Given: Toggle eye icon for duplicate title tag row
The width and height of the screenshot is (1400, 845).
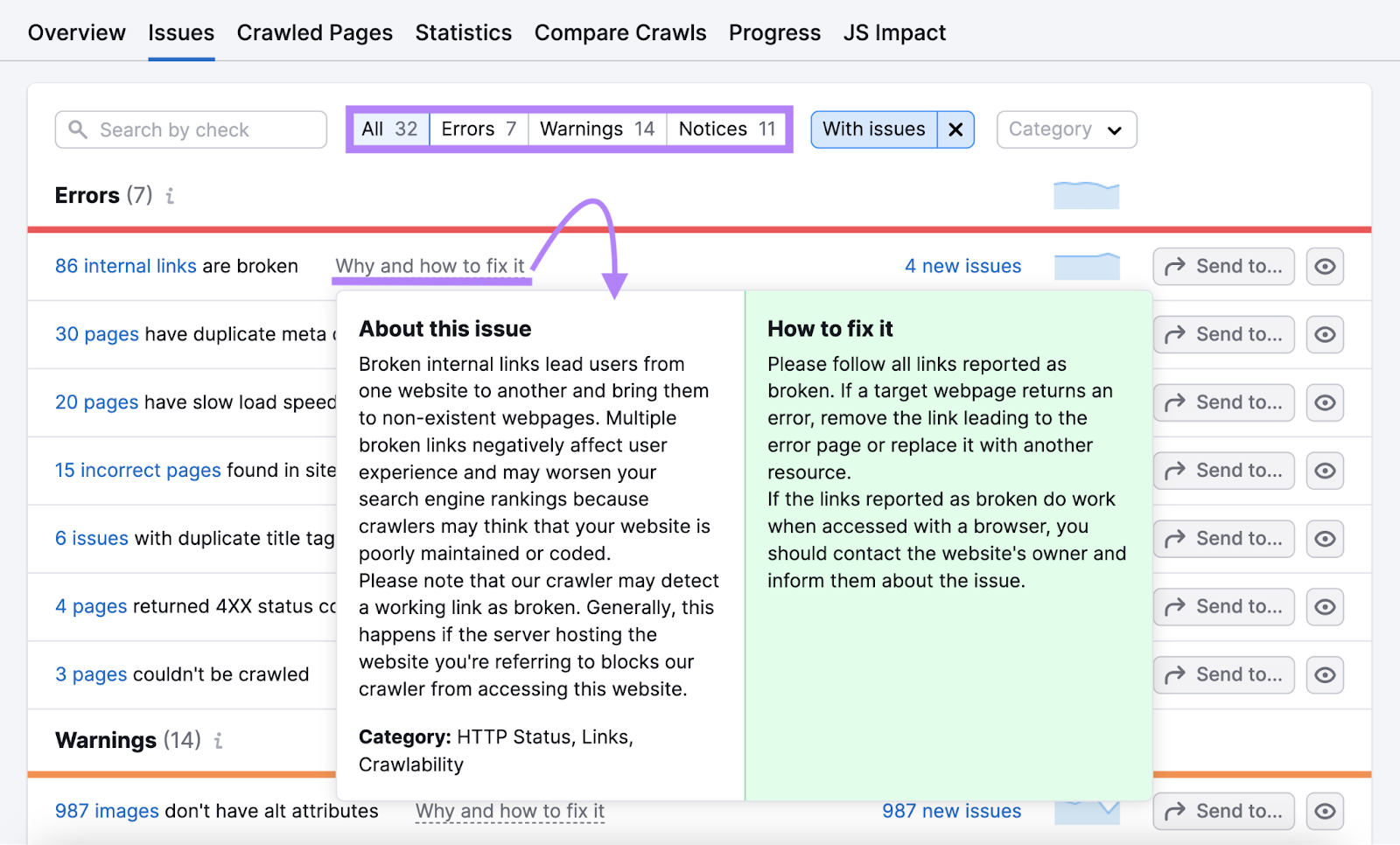Looking at the screenshot, I should point(1325,539).
